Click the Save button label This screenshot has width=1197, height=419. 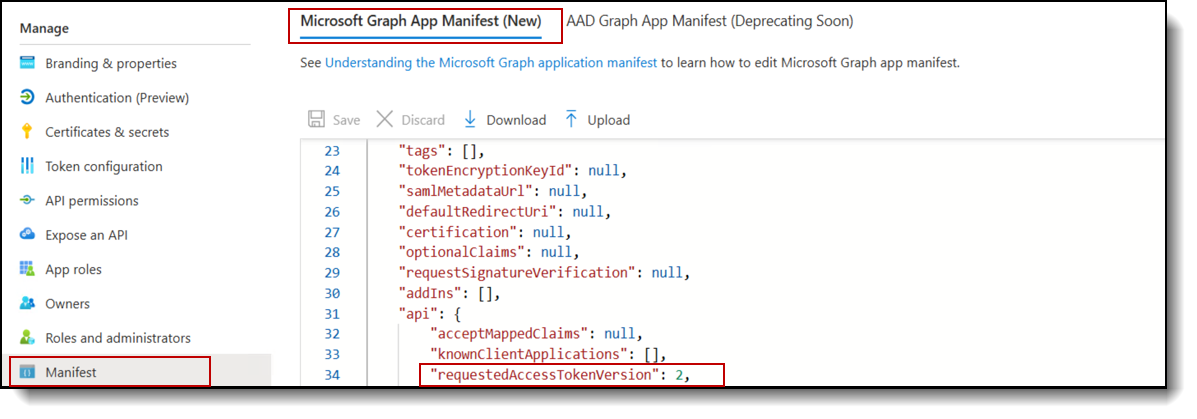346,120
